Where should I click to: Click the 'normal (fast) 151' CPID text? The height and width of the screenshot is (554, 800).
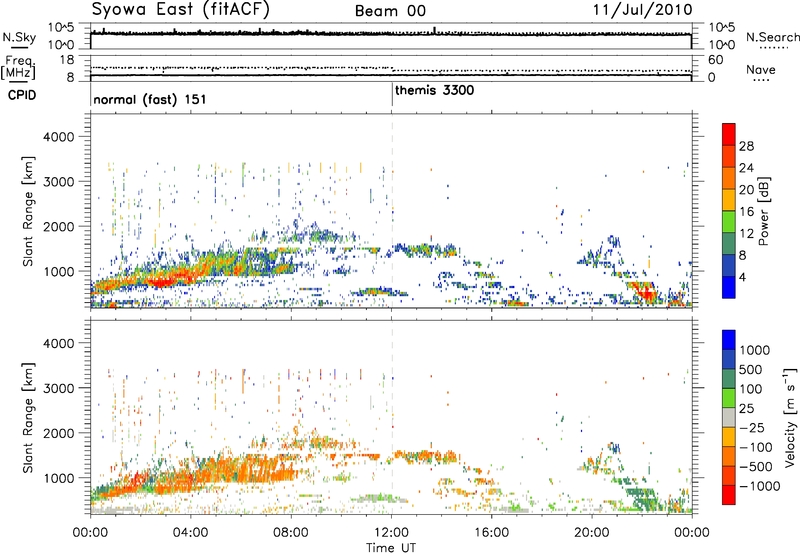coord(149,99)
